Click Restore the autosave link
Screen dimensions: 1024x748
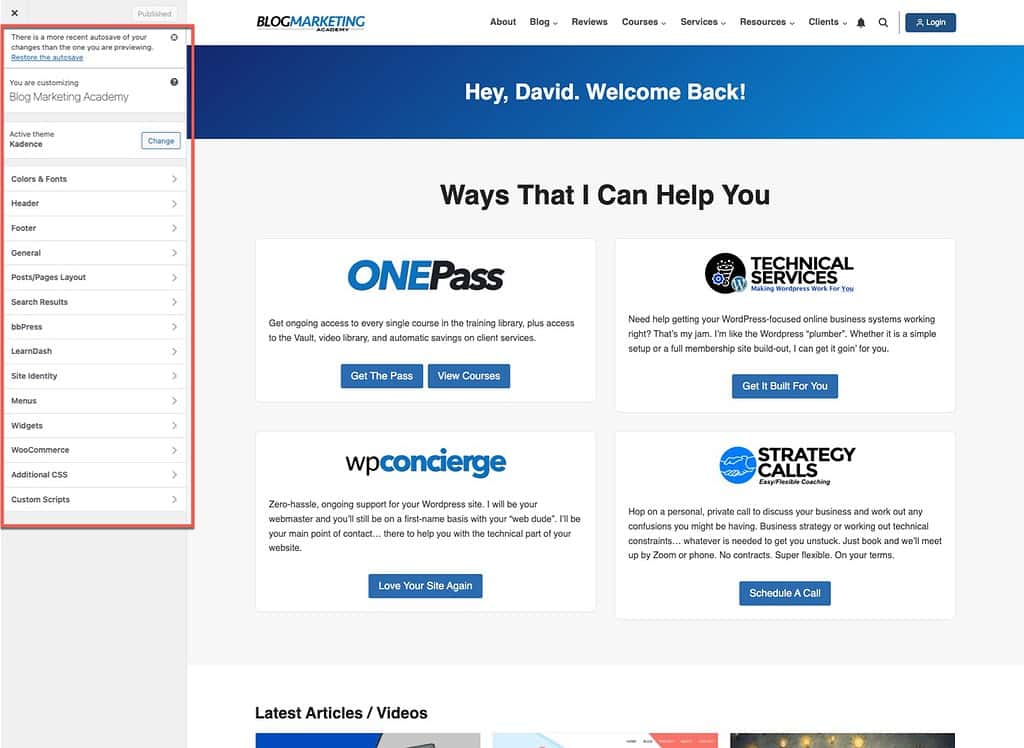pos(47,57)
